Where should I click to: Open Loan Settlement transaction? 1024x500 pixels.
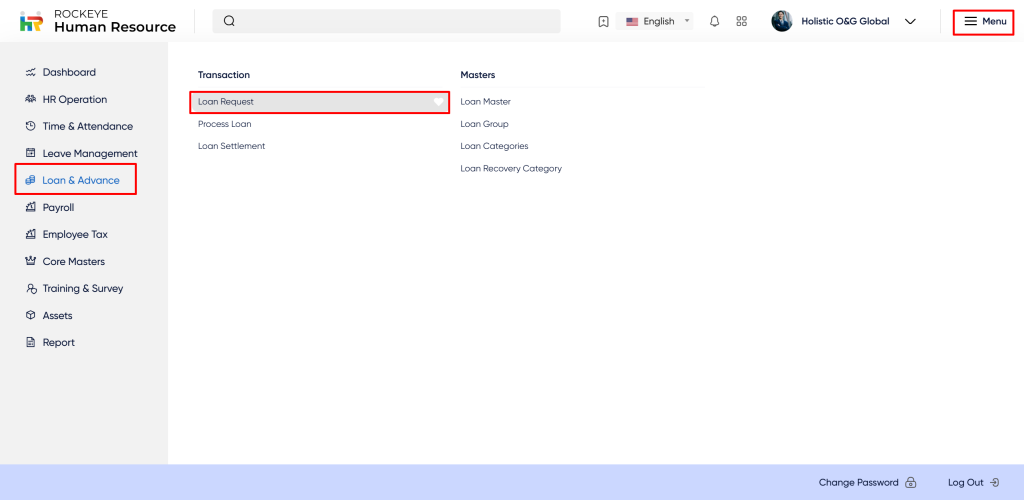click(x=232, y=146)
